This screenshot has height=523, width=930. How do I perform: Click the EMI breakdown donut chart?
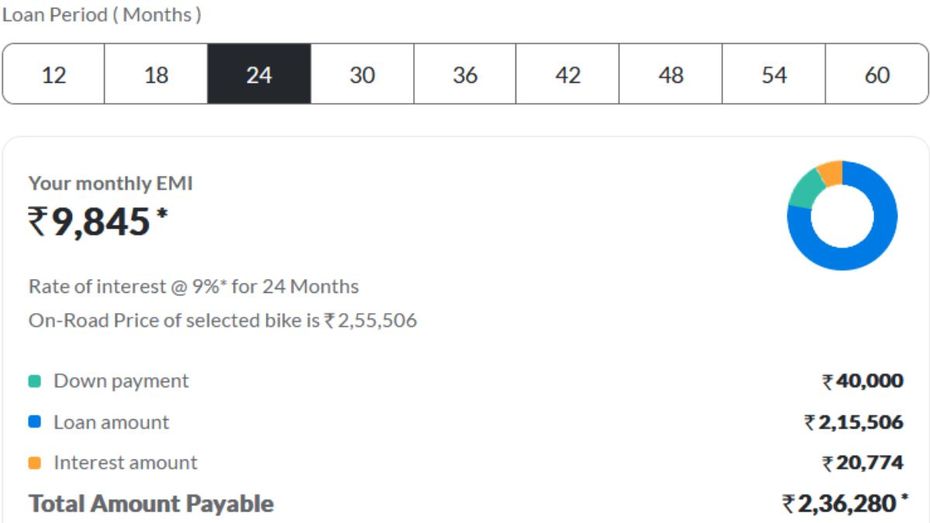pyautogui.click(x=842, y=215)
